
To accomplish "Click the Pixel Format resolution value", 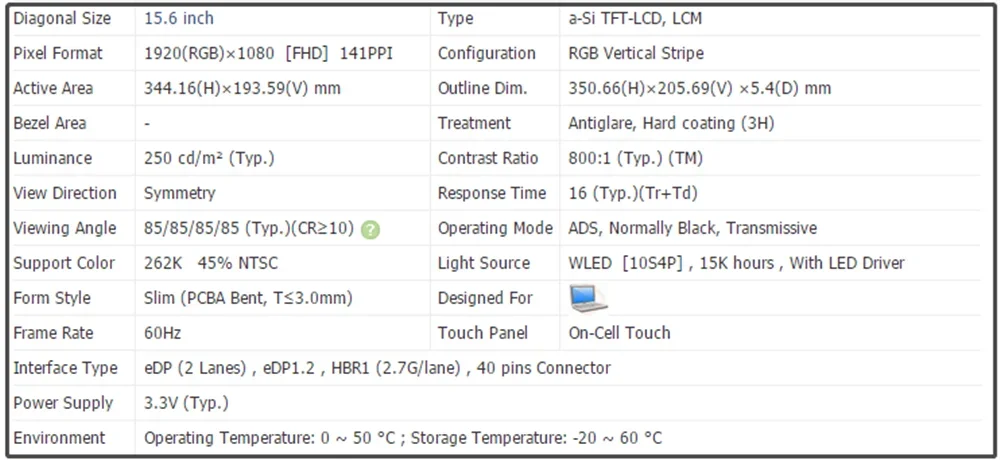I will [x=268, y=53].
